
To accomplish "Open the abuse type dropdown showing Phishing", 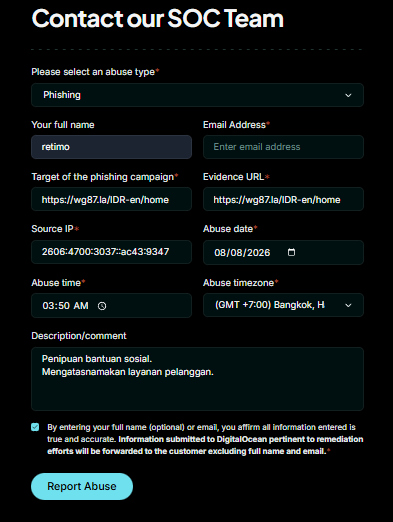I will tap(197, 95).
